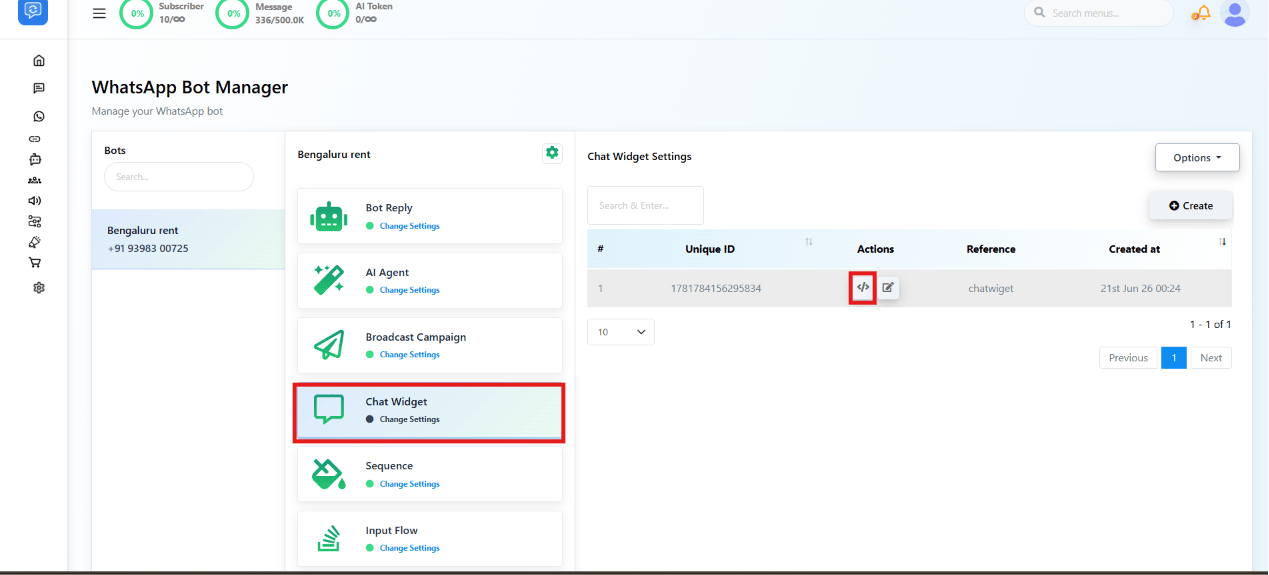Click the 1 - 1 of 1 record count
This screenshot has width=1269, height=575.
(1210, 325)
